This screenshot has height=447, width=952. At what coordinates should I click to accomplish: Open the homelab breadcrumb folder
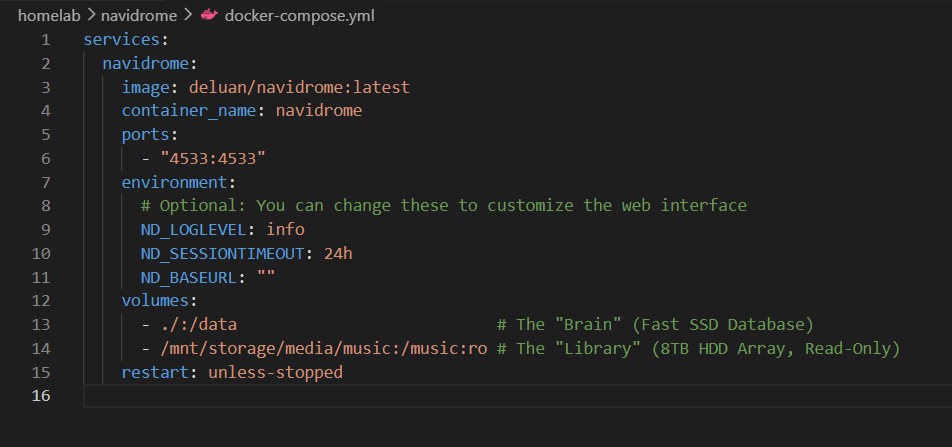[x=49, y=15]
